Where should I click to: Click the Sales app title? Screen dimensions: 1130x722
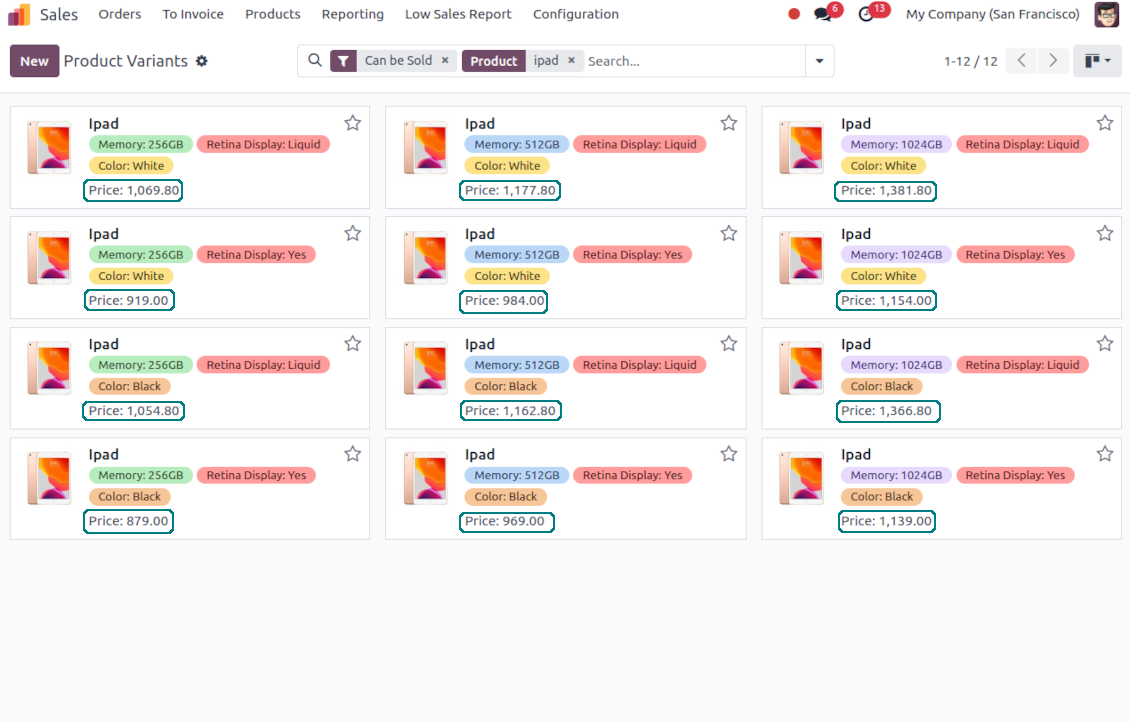click(59, 14)
